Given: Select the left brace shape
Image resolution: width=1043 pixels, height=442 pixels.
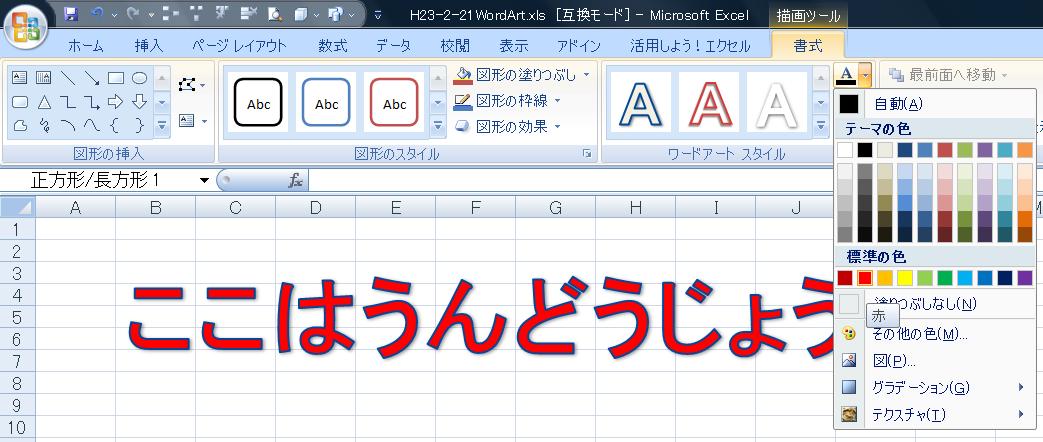Looking at the screenshot, I should 116,125.
